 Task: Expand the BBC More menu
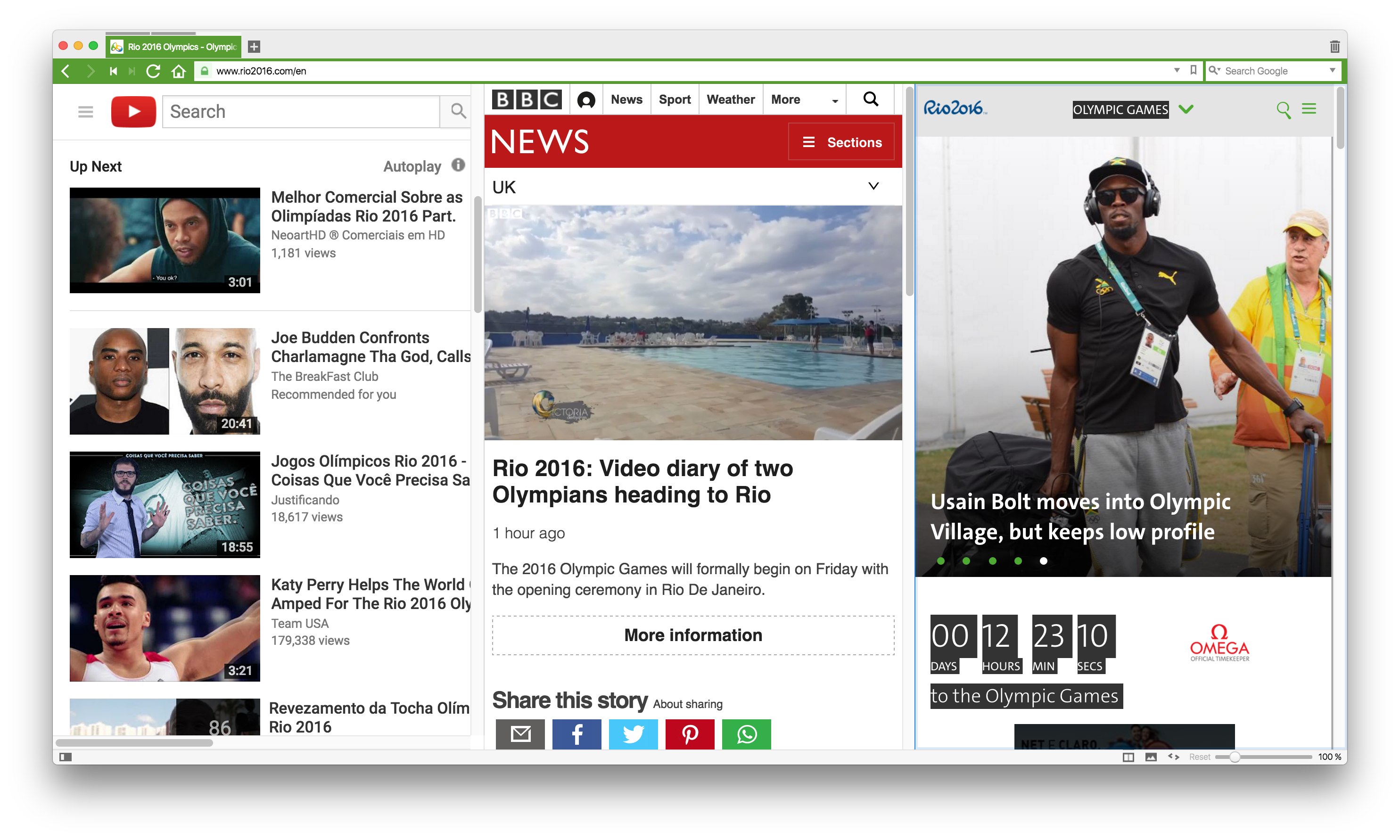(x=804, y=99)
